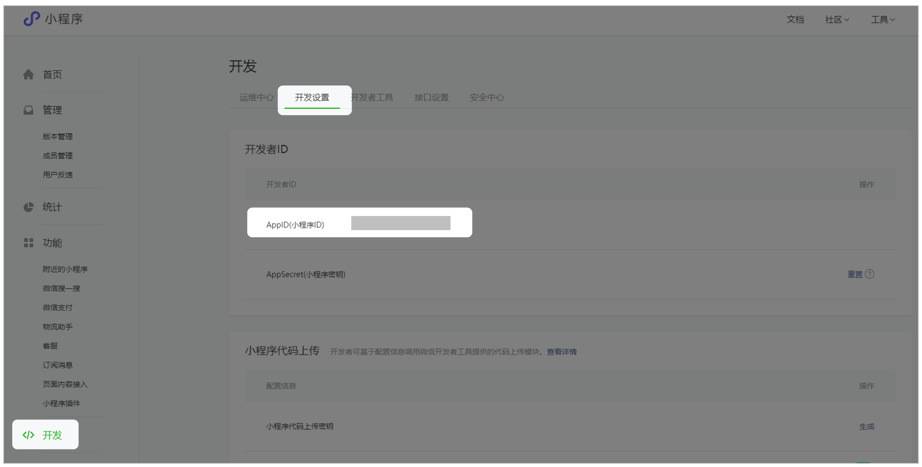The height and width of the screenshot is (467, 922).
Task: Click the 首页 home icon
Action: click(x=28, y=75)
